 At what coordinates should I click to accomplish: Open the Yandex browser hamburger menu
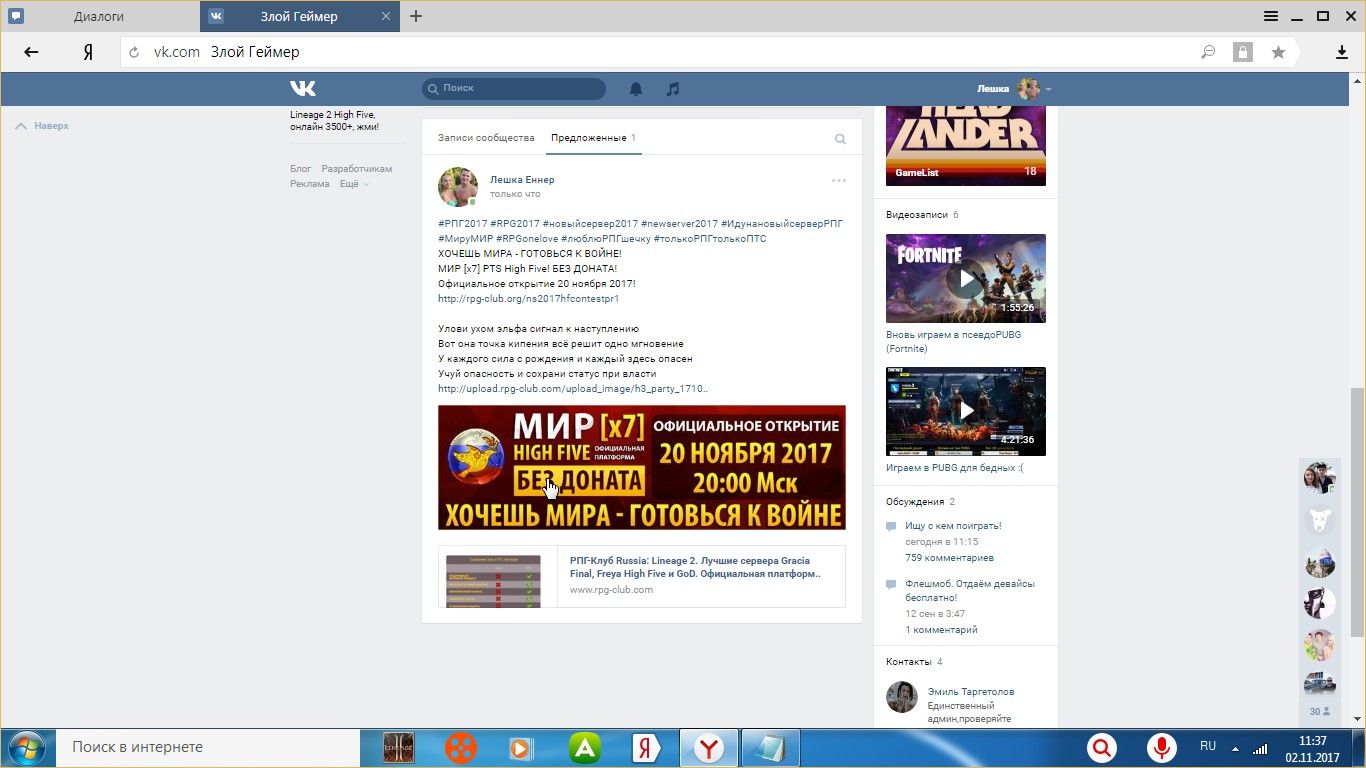(x=1271, y=16)
